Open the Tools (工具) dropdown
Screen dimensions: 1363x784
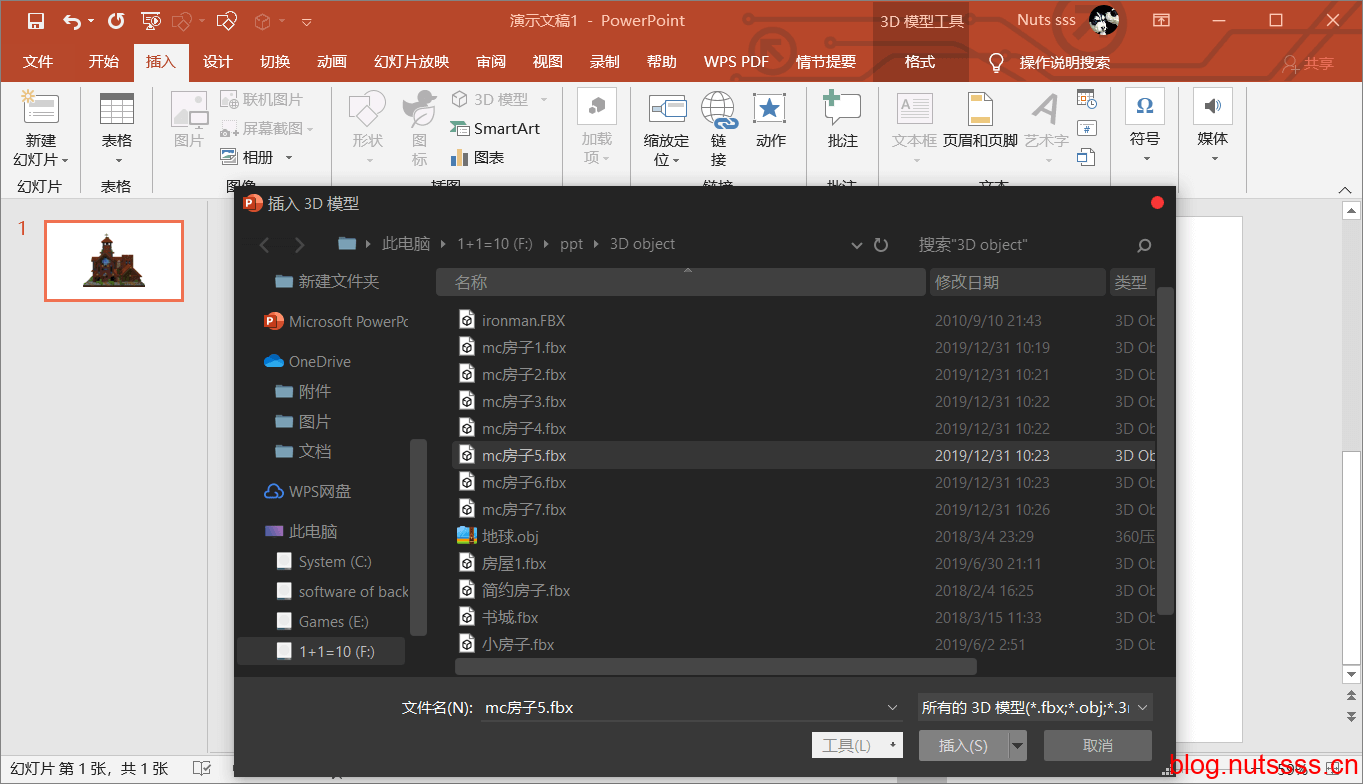[x=857, y=745]
